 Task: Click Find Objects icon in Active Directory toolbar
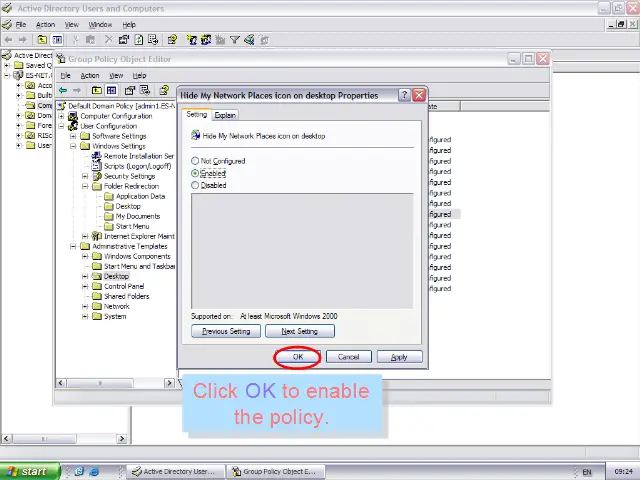[249, 40]
